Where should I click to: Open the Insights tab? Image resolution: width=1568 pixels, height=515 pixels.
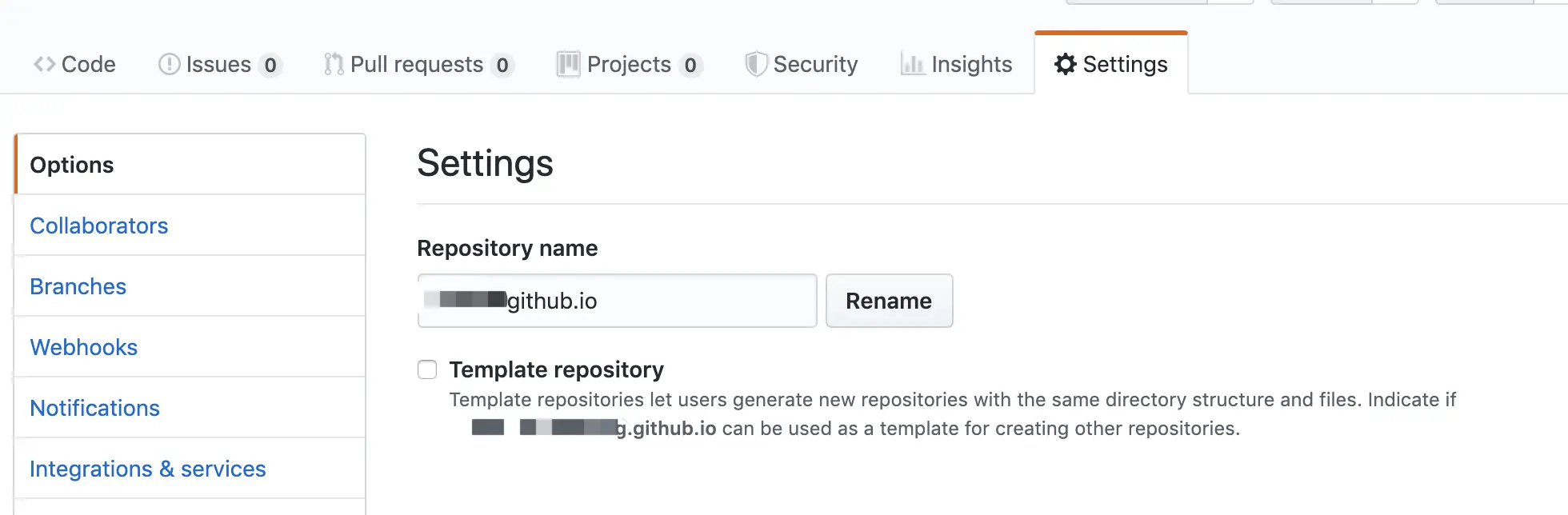pyautogui.click(x=971, y=64)
